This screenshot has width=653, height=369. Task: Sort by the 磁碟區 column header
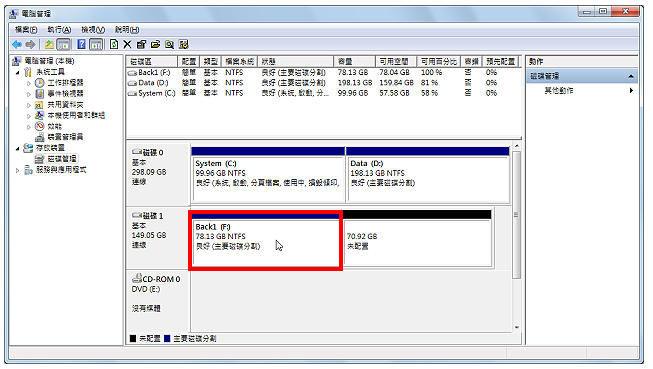point(152,62)
